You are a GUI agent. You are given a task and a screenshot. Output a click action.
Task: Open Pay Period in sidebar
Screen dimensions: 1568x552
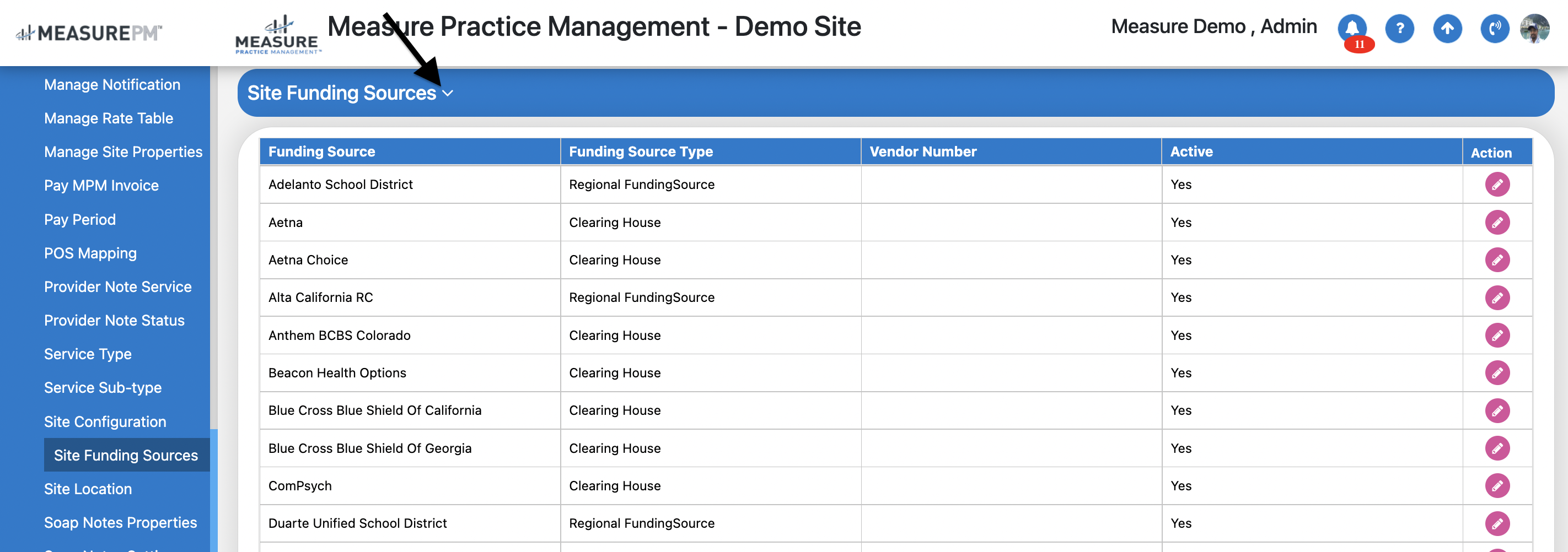coord(80,219)
